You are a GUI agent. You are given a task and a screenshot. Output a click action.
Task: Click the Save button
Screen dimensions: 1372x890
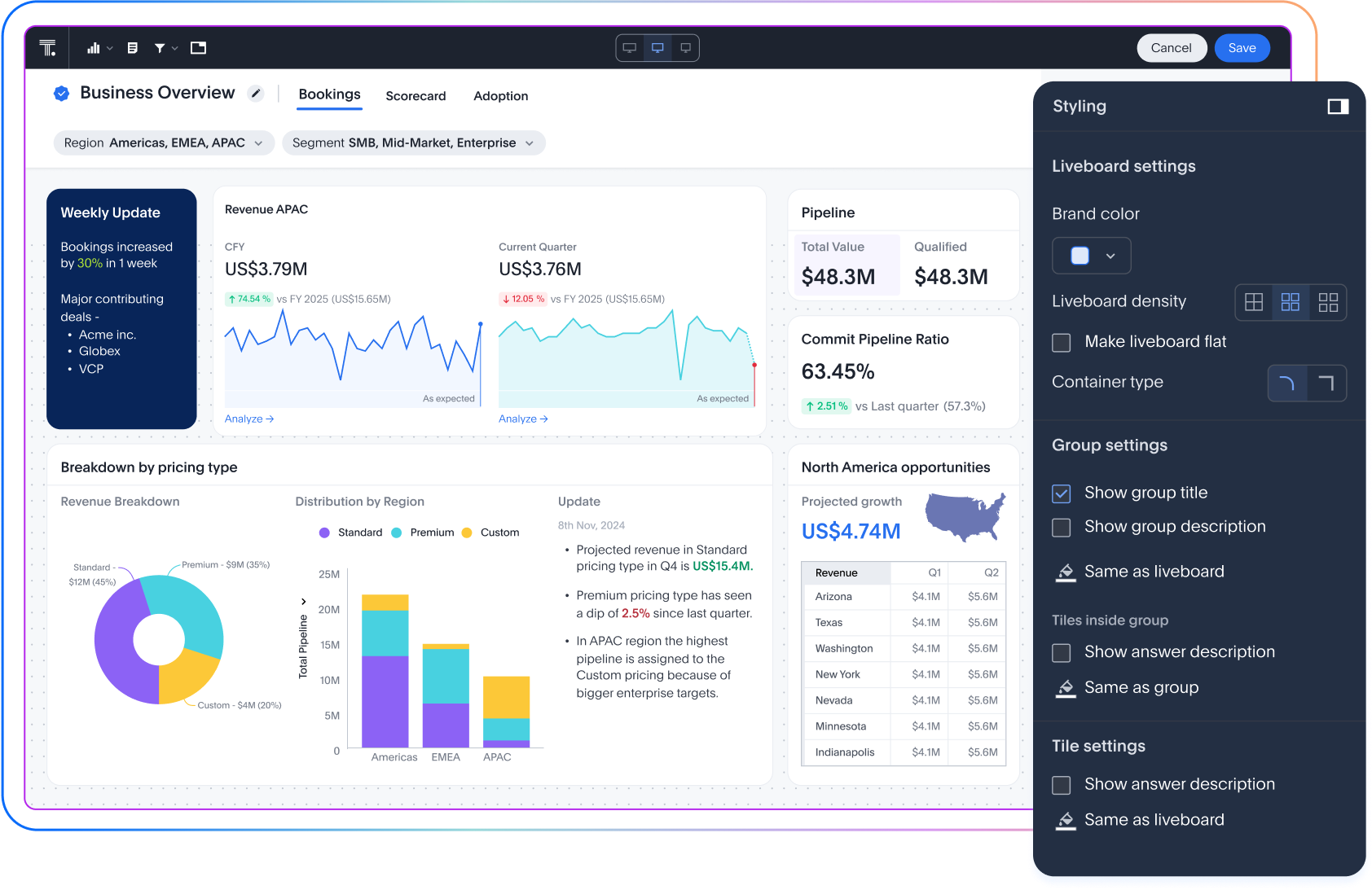point(1242,47)
